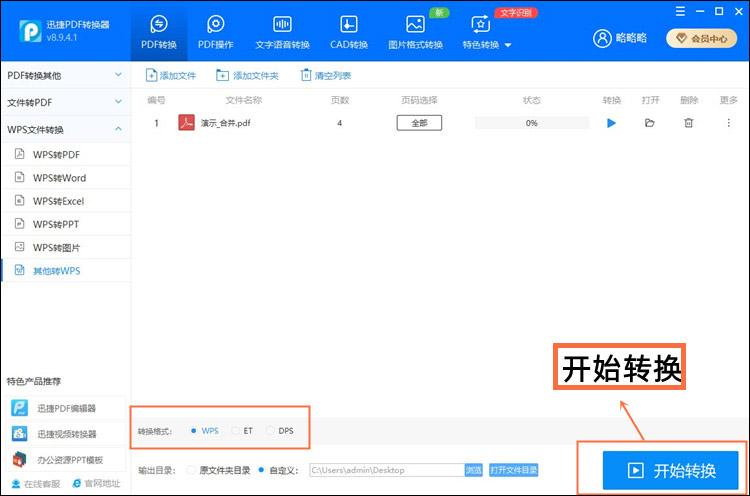750x496 pixels.
Task: Open more options three-dot icon
Action: (728, 123)
